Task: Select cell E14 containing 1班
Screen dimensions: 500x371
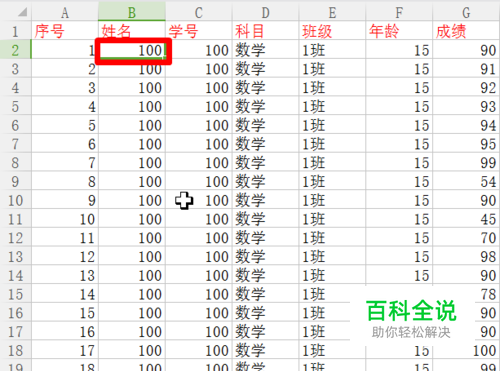Action: click(332, 275)
